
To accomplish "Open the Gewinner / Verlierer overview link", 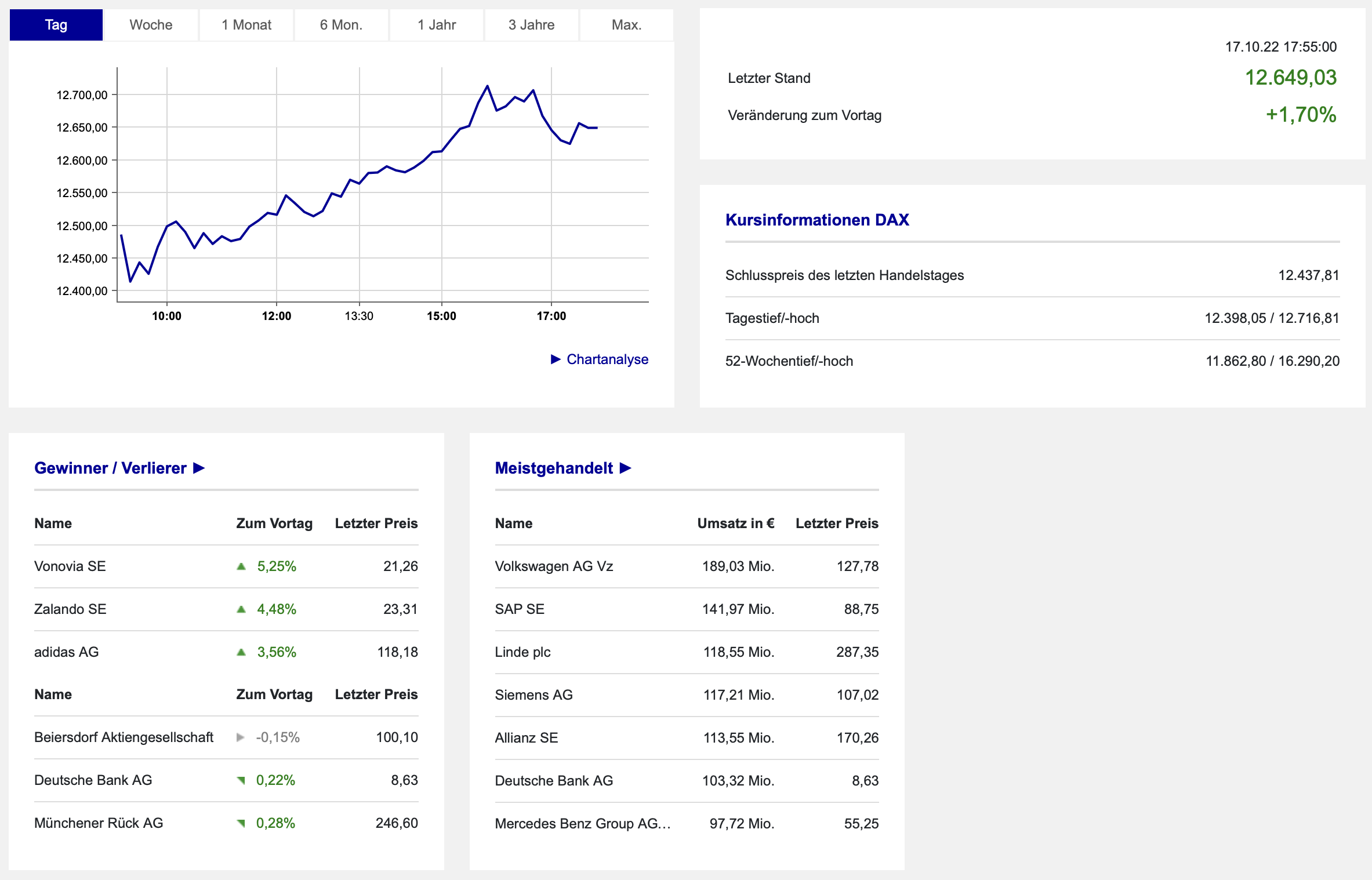I will pyautogui.click(x=110, y=468).
